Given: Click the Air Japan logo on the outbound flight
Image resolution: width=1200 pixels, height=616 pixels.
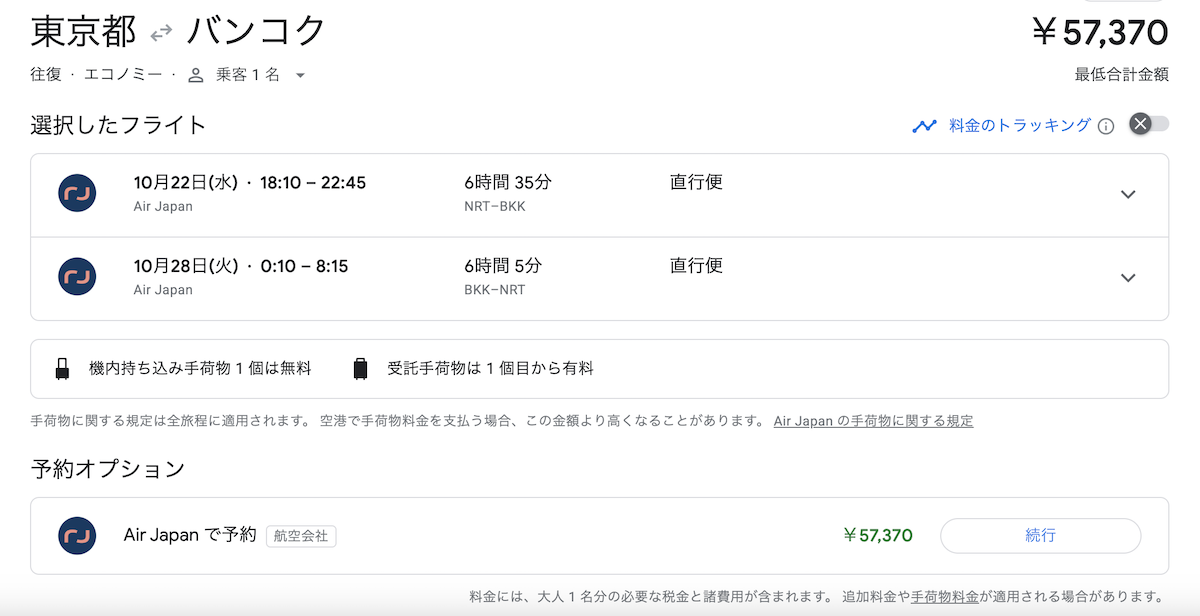Looking at the screenshot, I should [x=77, y=193].
